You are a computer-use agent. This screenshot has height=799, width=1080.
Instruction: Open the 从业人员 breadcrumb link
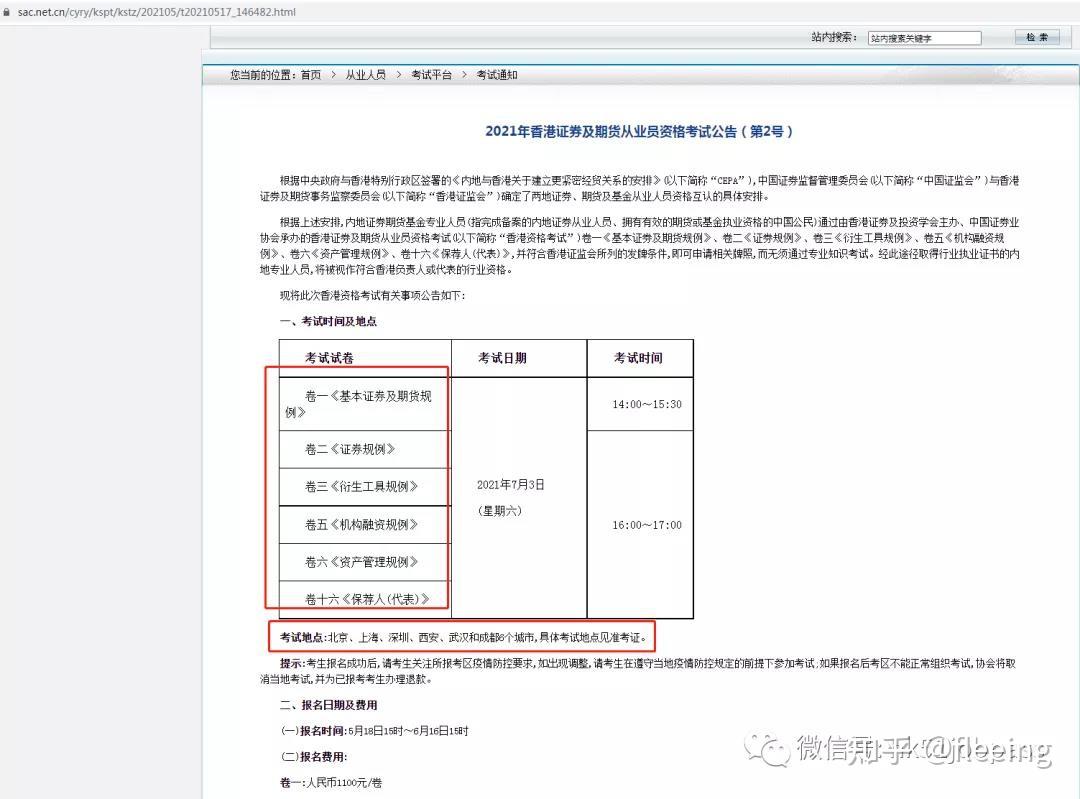pyautogui.click(x=366, y=74)
